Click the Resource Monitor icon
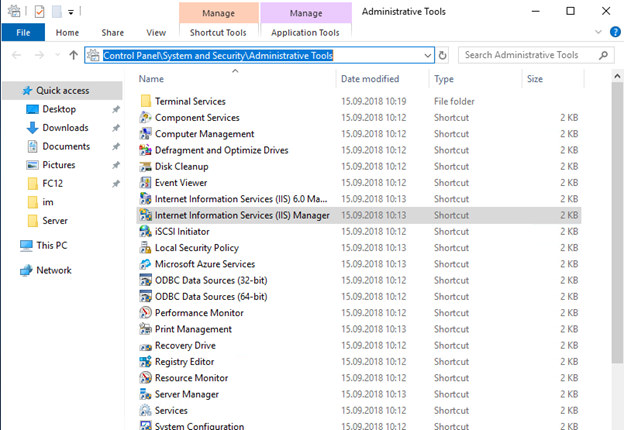This screenshot has width=624, height=430. 146,378
